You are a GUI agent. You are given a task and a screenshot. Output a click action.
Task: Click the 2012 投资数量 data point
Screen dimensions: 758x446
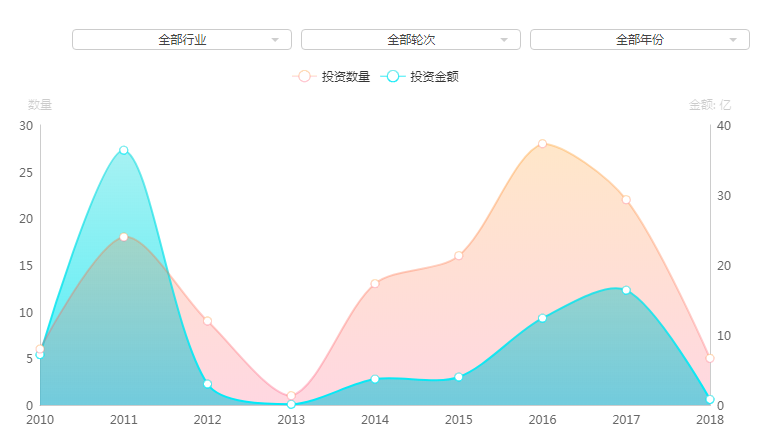point(207,321)
